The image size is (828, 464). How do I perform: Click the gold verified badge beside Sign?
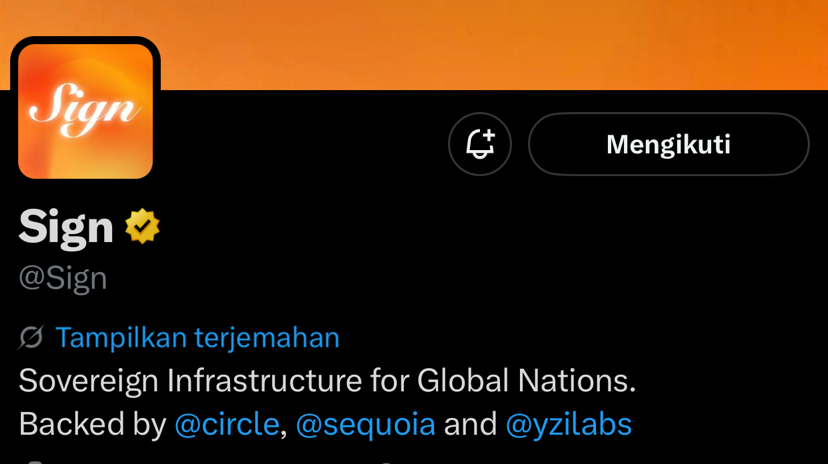tap(142, 227)
